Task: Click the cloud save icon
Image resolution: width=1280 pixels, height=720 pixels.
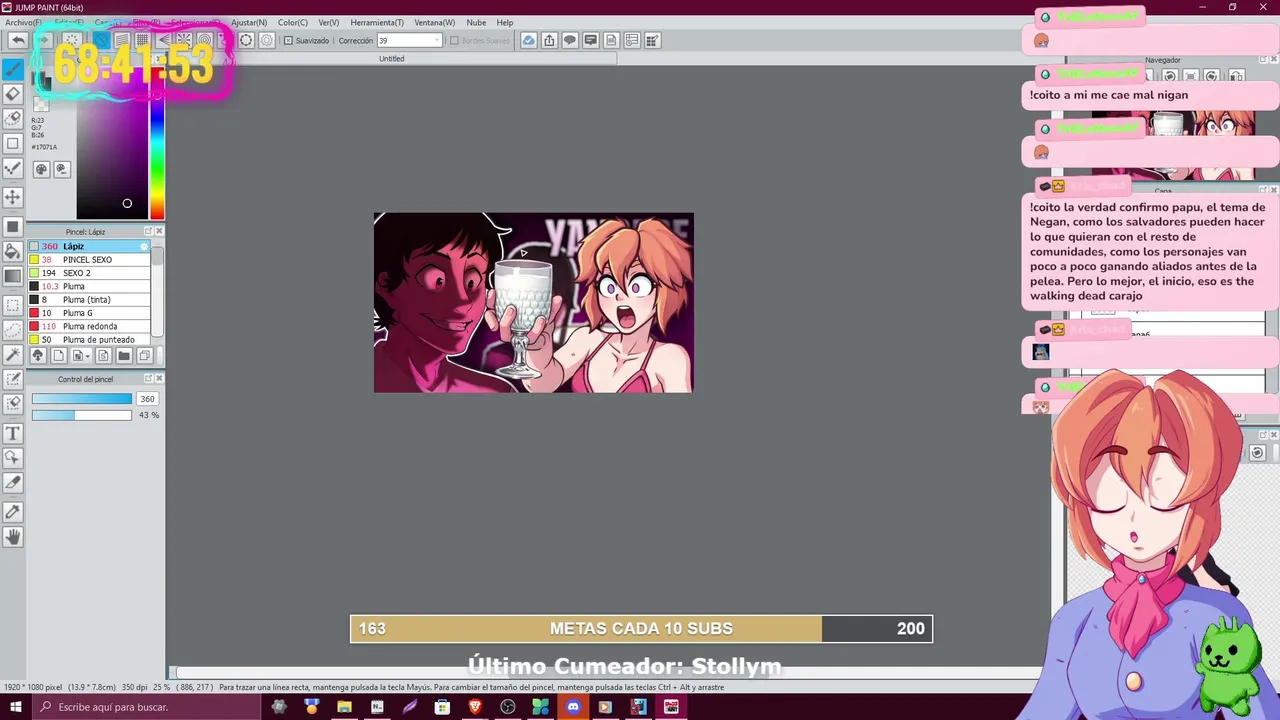Action: [x=528, y=40]
